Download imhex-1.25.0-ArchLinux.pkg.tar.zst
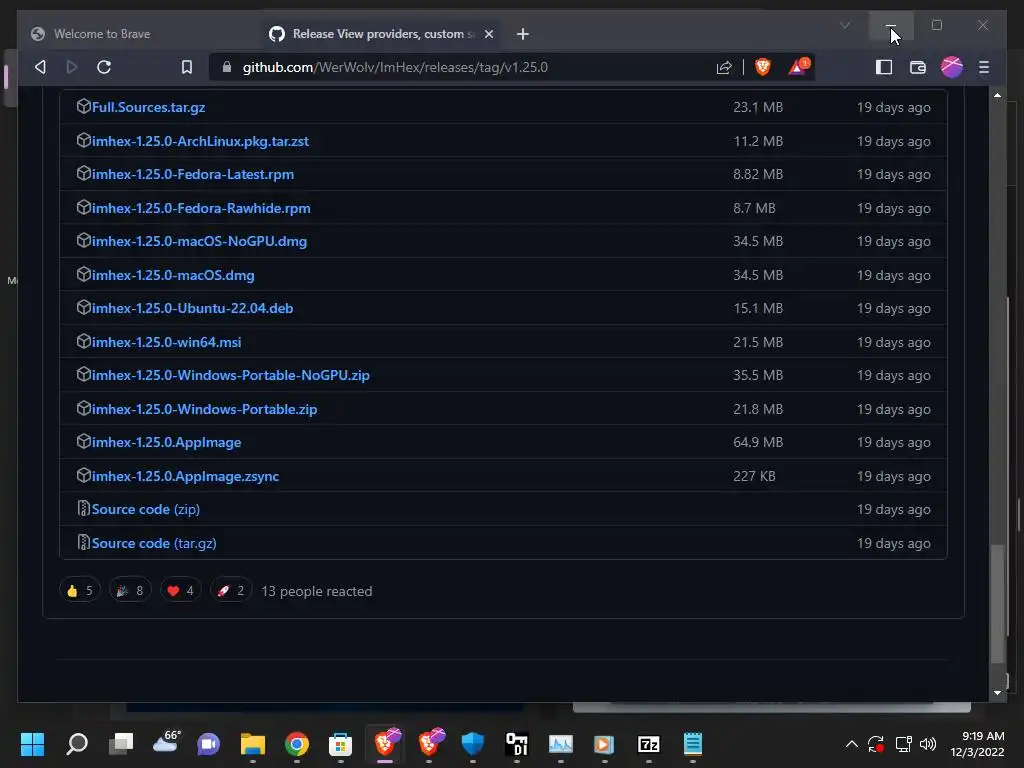Viewport: 1024px width, 768px height. point(200,141)
